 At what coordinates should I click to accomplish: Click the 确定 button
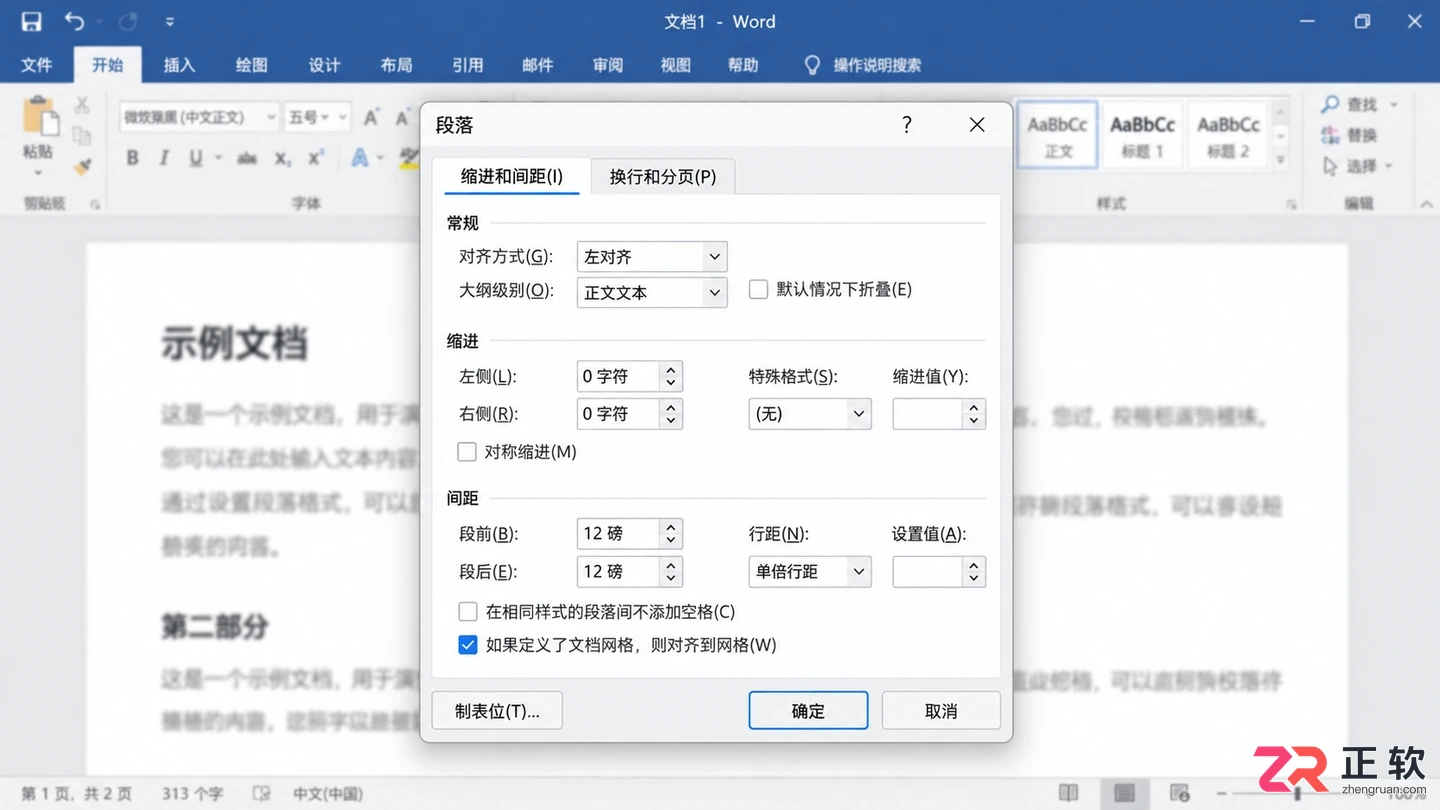click(x=808, y=711)
